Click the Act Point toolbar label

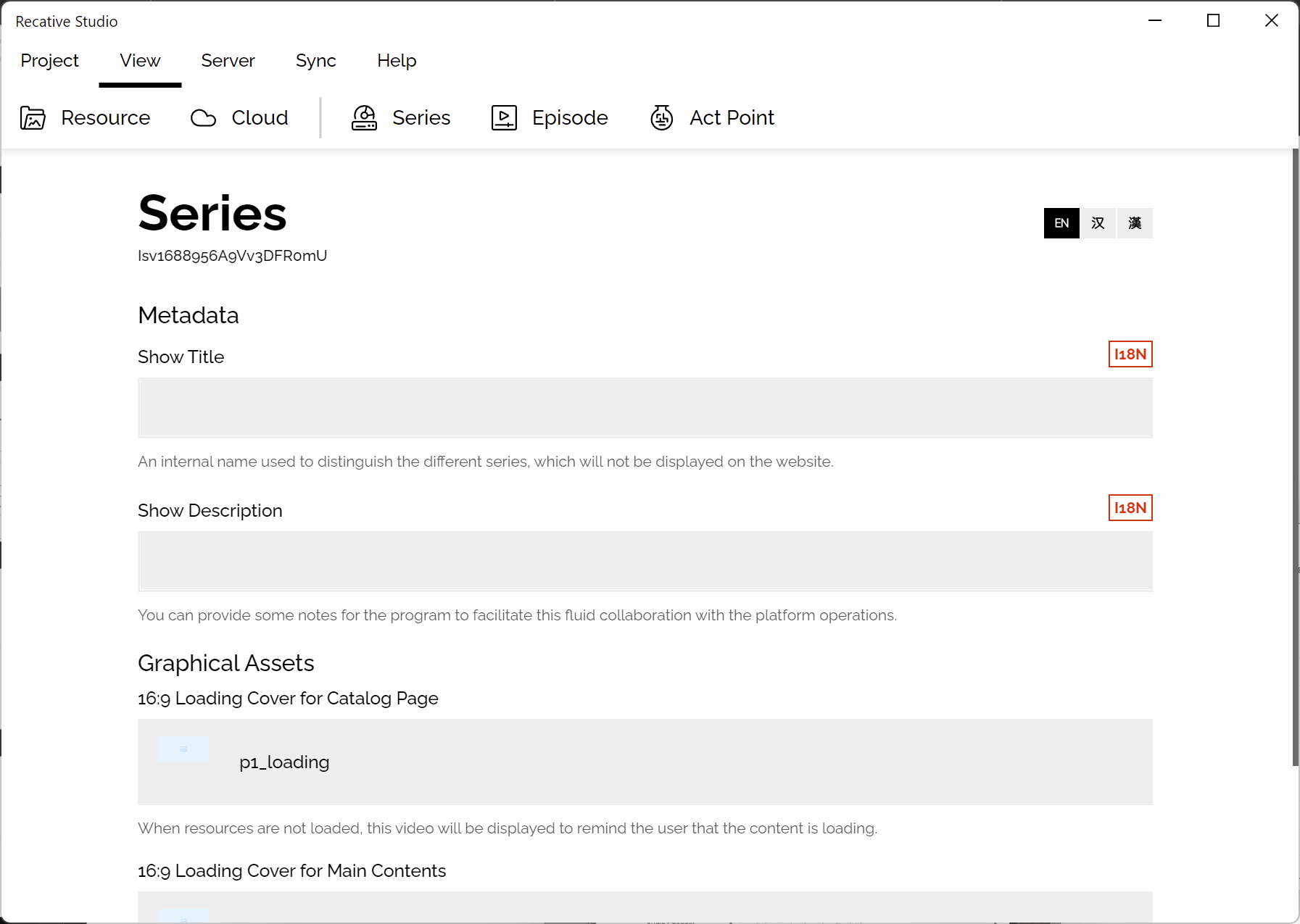[x=732, y=117]
